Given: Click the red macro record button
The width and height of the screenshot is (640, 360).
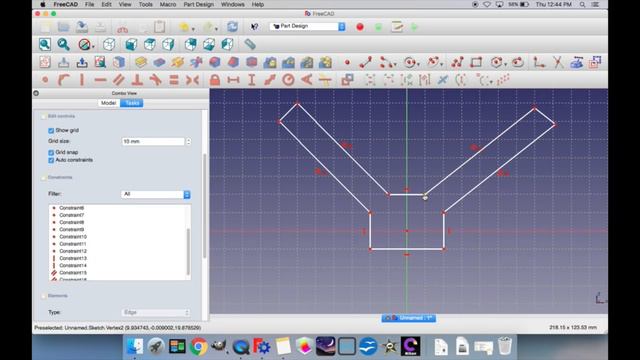Looking at the screenshot, I should 360,27.
